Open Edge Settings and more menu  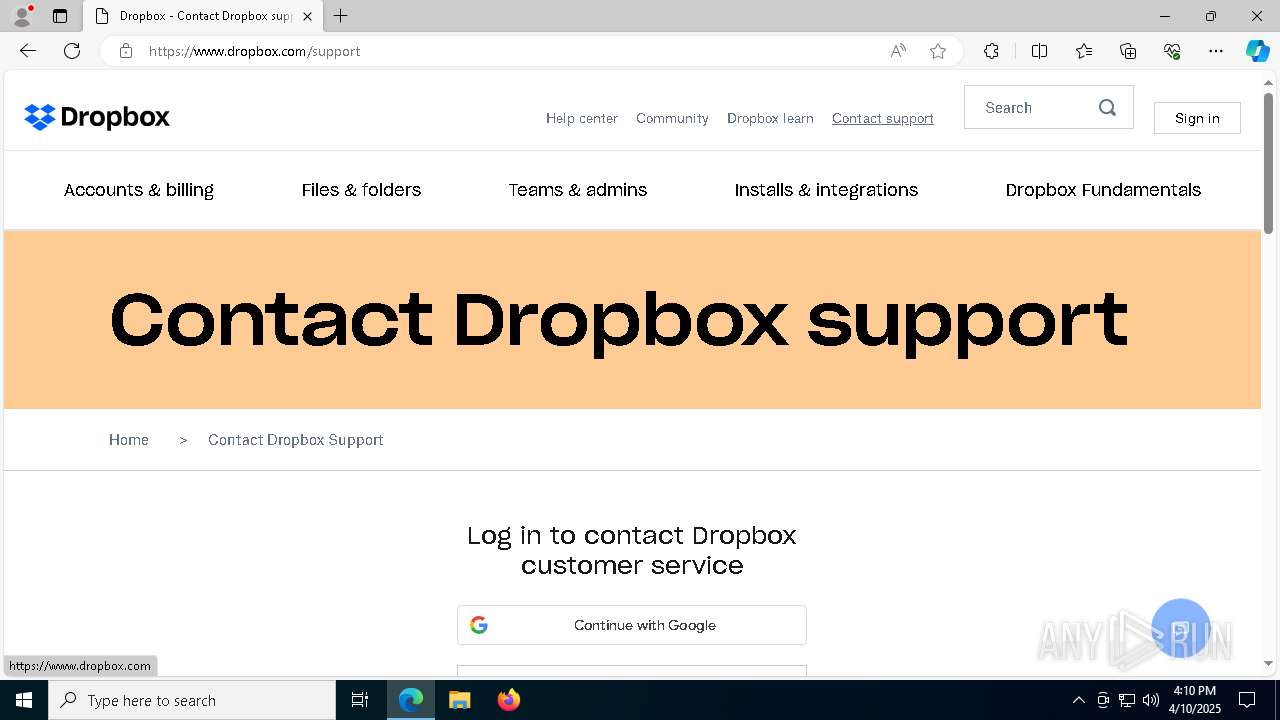tap(1216, 51)
